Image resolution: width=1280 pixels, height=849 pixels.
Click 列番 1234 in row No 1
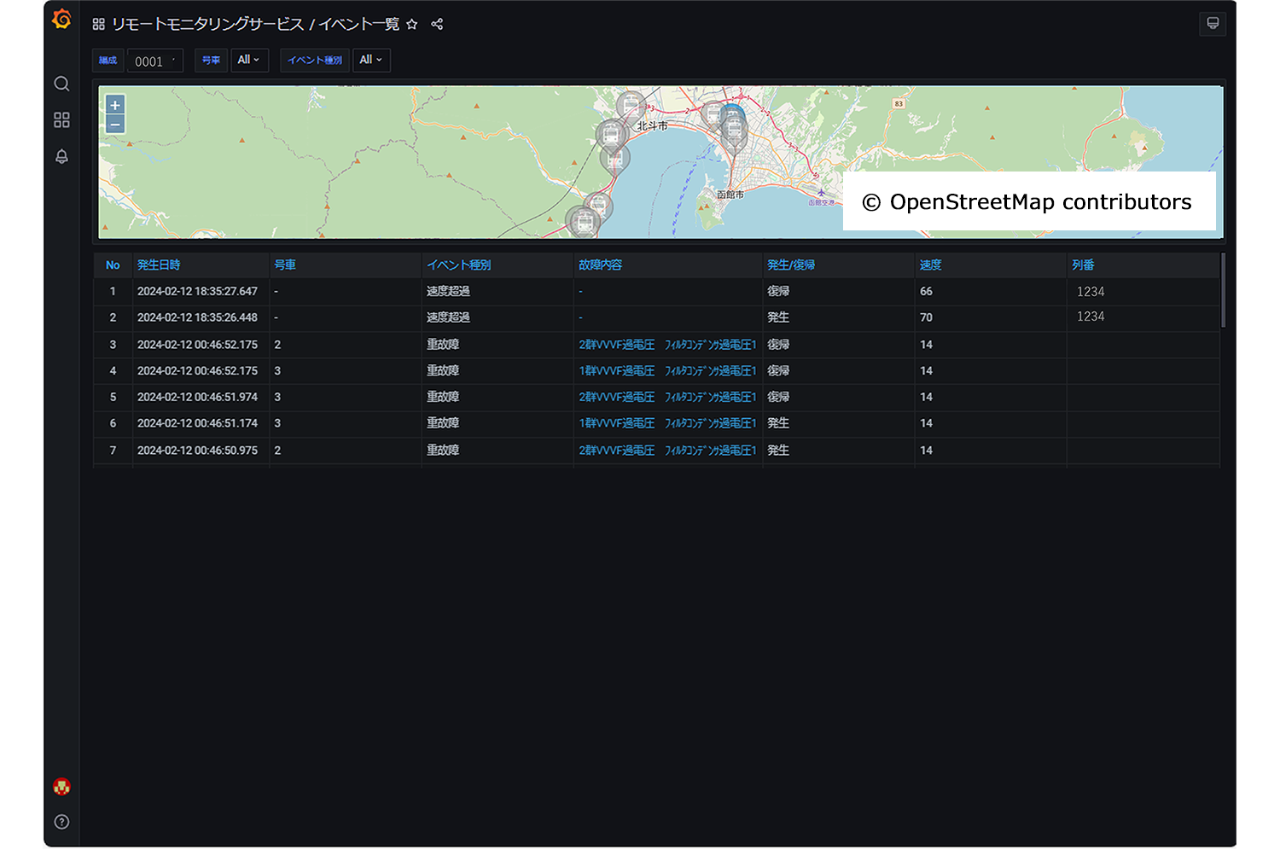1090,291
